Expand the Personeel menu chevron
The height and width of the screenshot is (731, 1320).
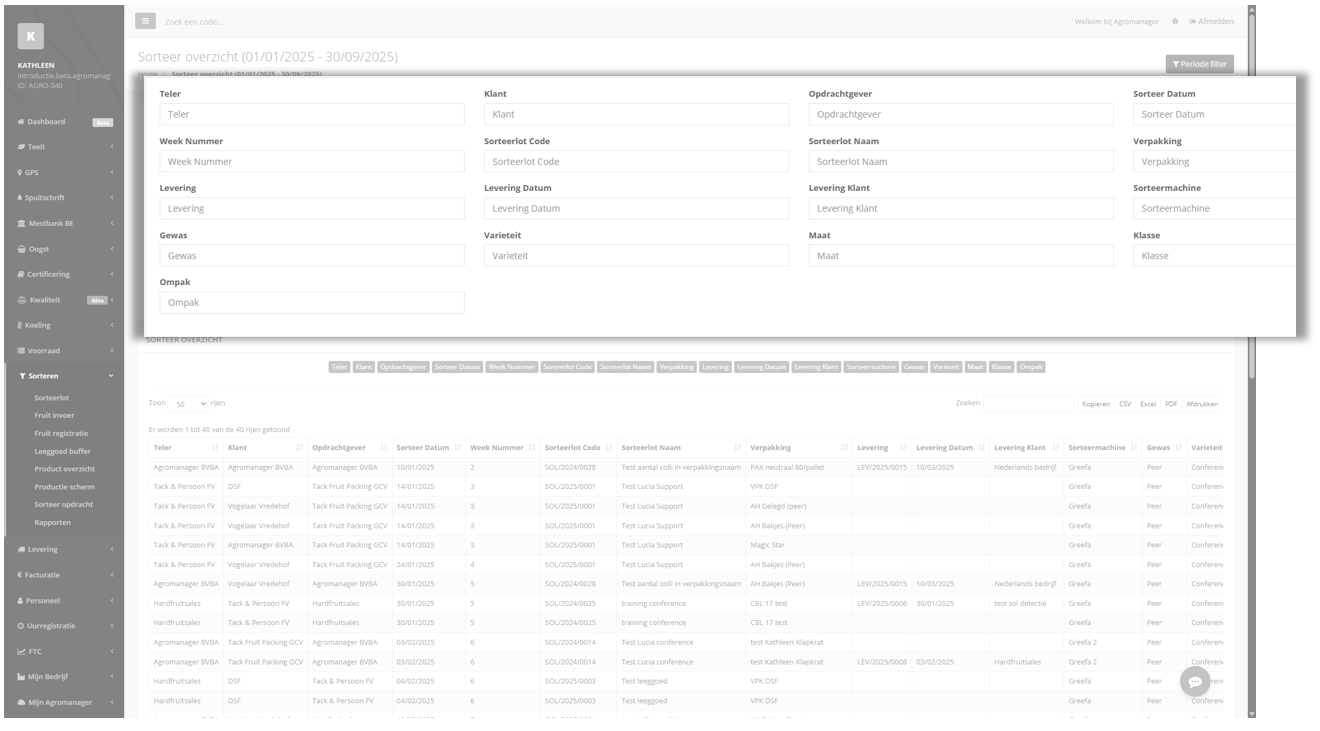pos(111,600)
